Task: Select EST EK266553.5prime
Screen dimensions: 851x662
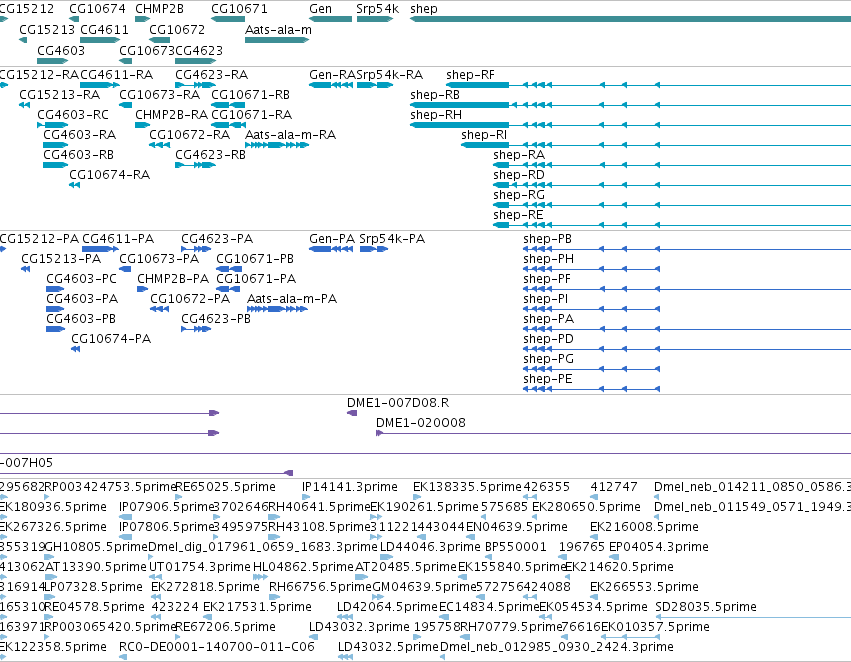Action: point(644,587)
